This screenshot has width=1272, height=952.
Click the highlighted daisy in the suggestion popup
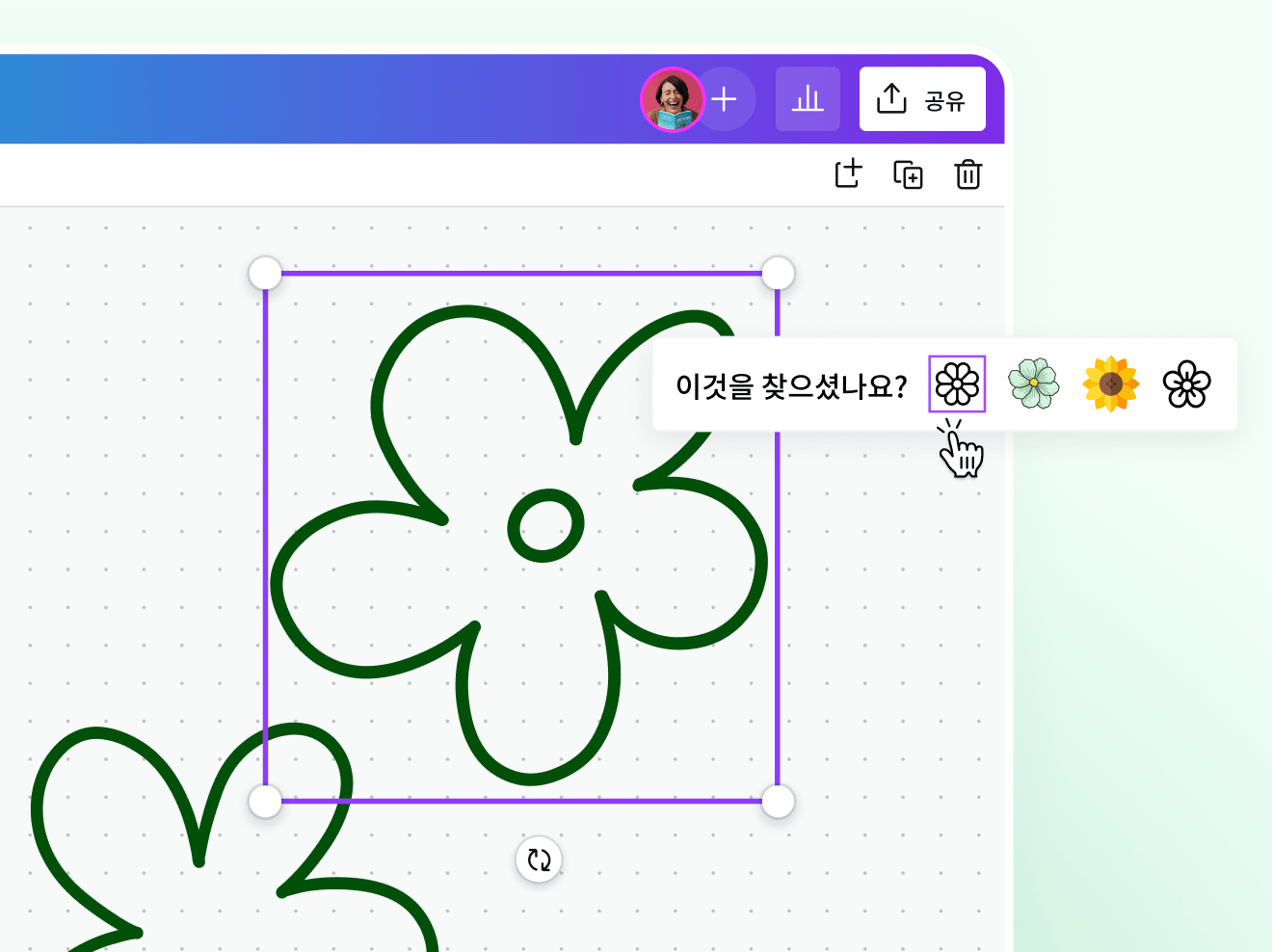(957, 384)
